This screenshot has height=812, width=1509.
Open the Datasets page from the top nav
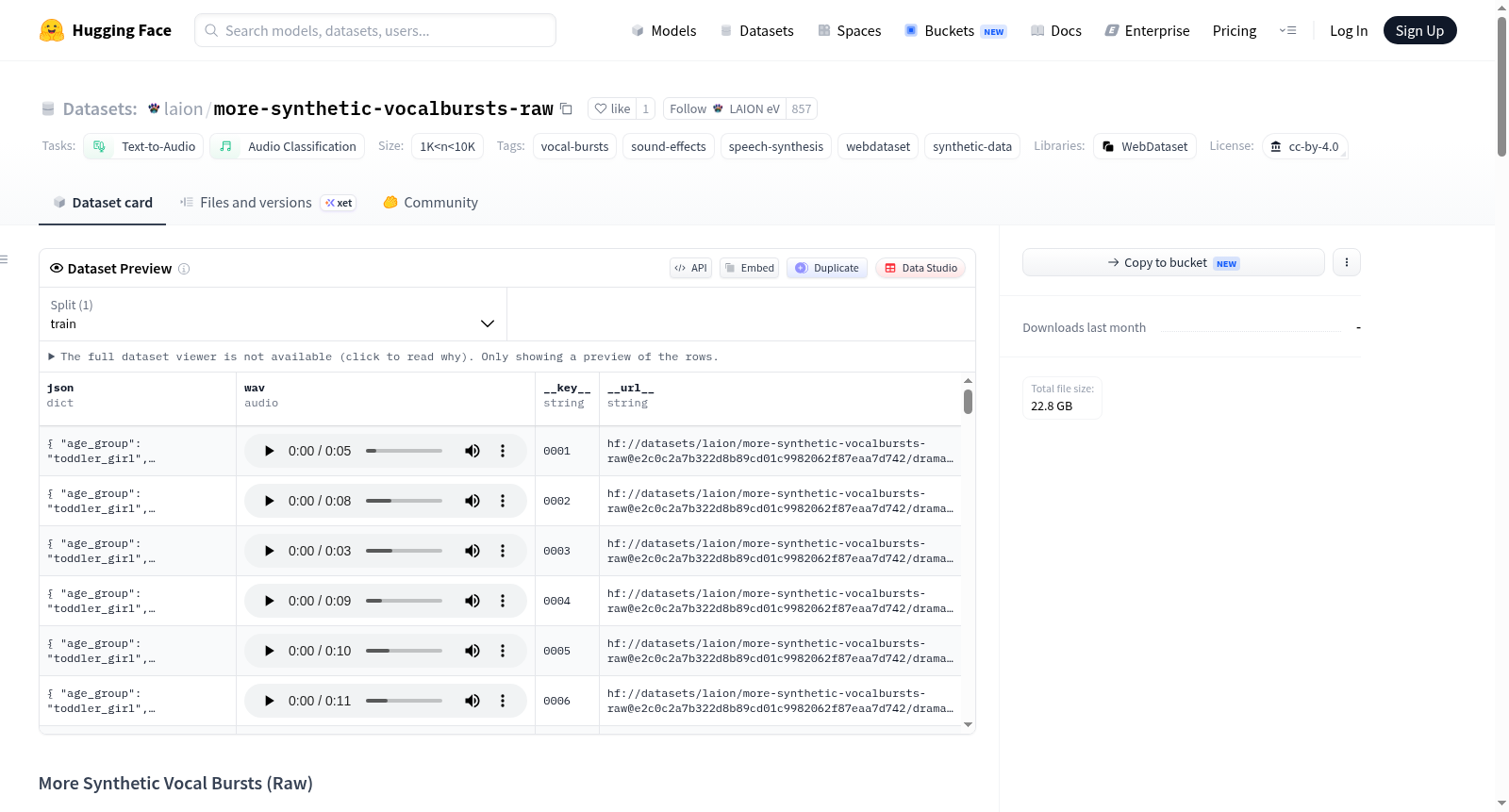(x=756, y=30)
